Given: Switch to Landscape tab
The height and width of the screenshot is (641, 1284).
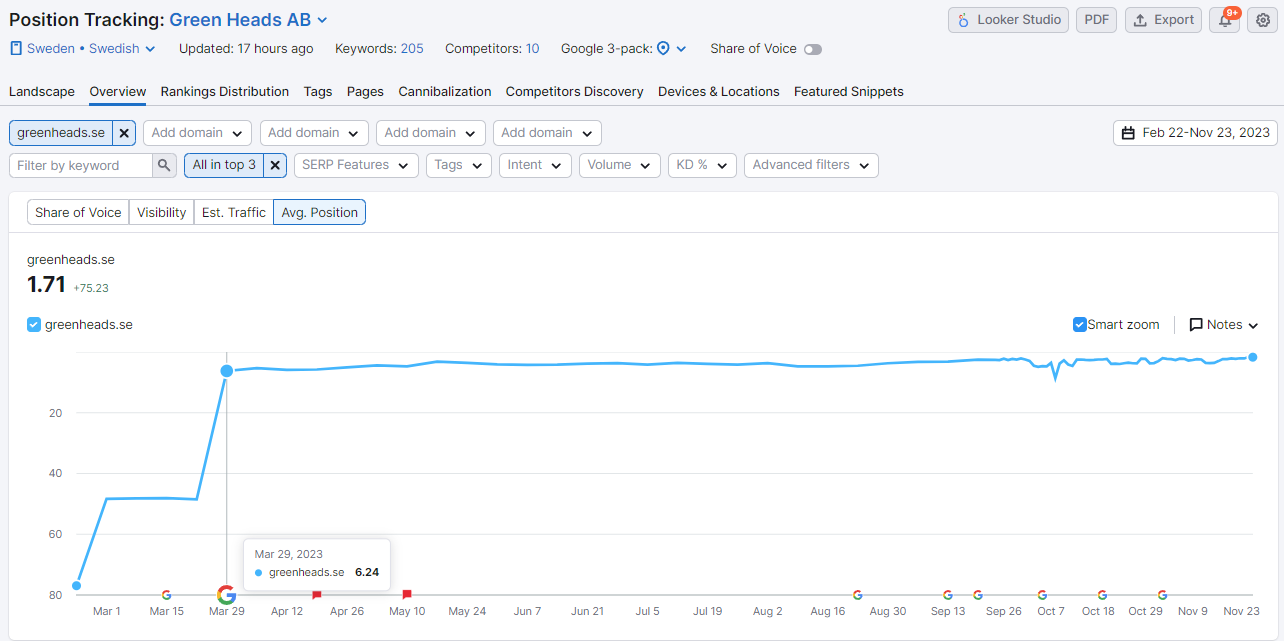Looking at the screenshot, I should [x=42, y=91].
